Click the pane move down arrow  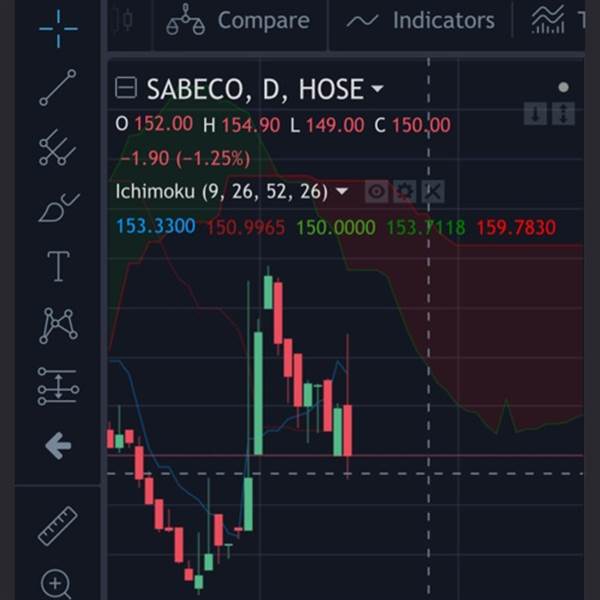[x=535, y=114]
